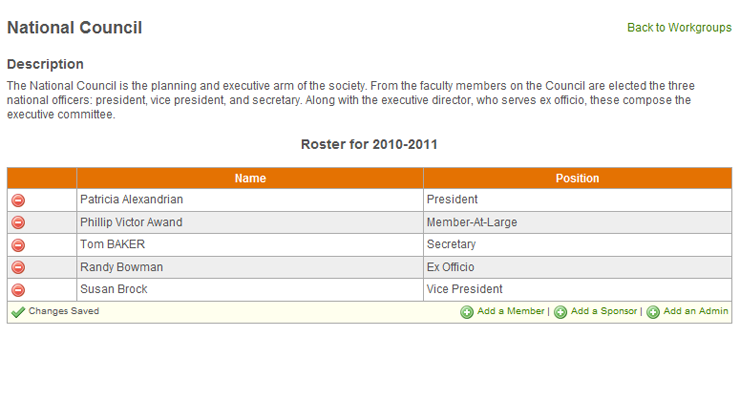Screen dimensions: 740x400
Task: Click green plus icon beside Add a Member
Action: [x=467, y=312]
